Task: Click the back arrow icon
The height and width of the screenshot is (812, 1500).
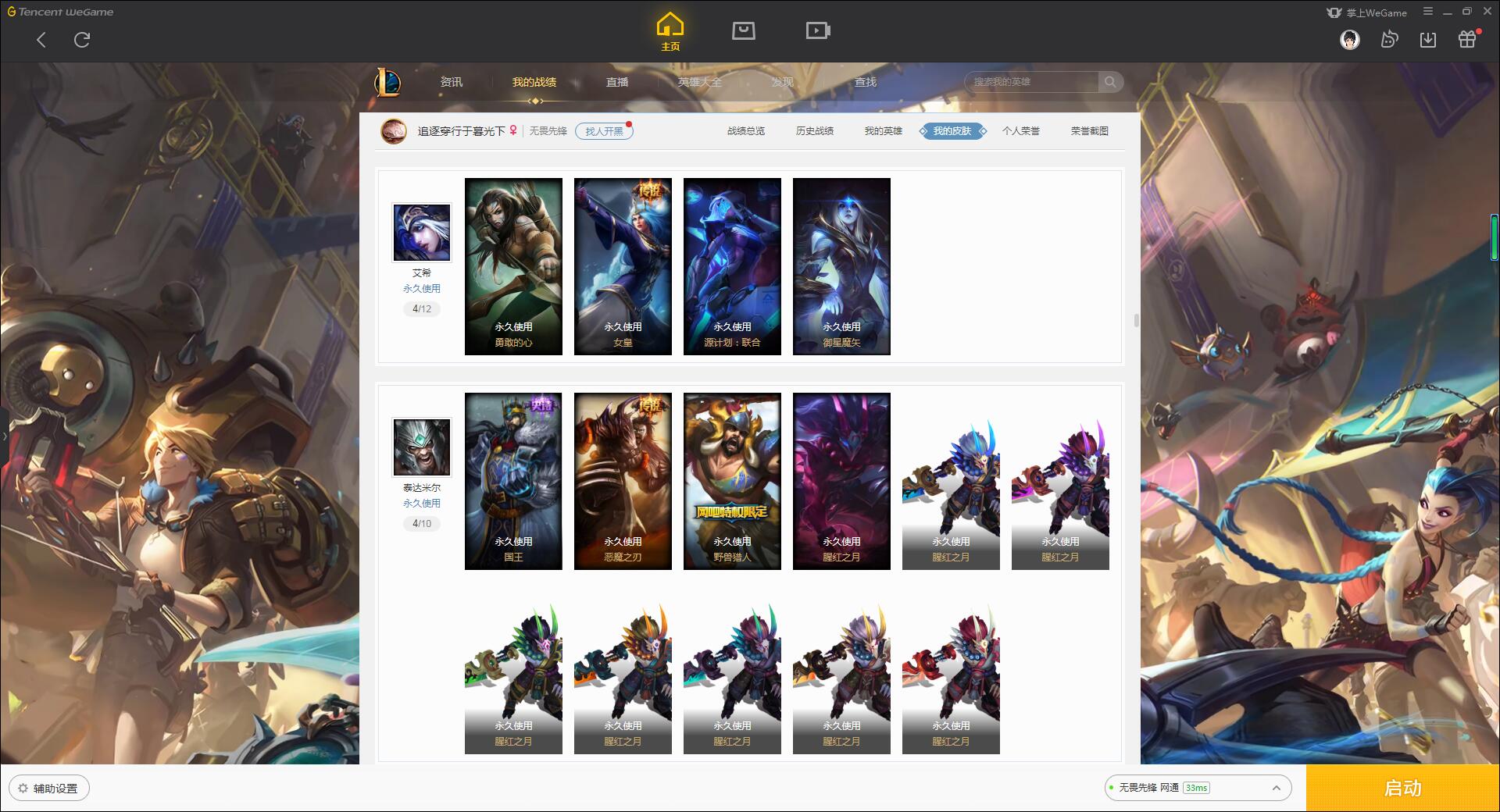Action: point(41,40)
